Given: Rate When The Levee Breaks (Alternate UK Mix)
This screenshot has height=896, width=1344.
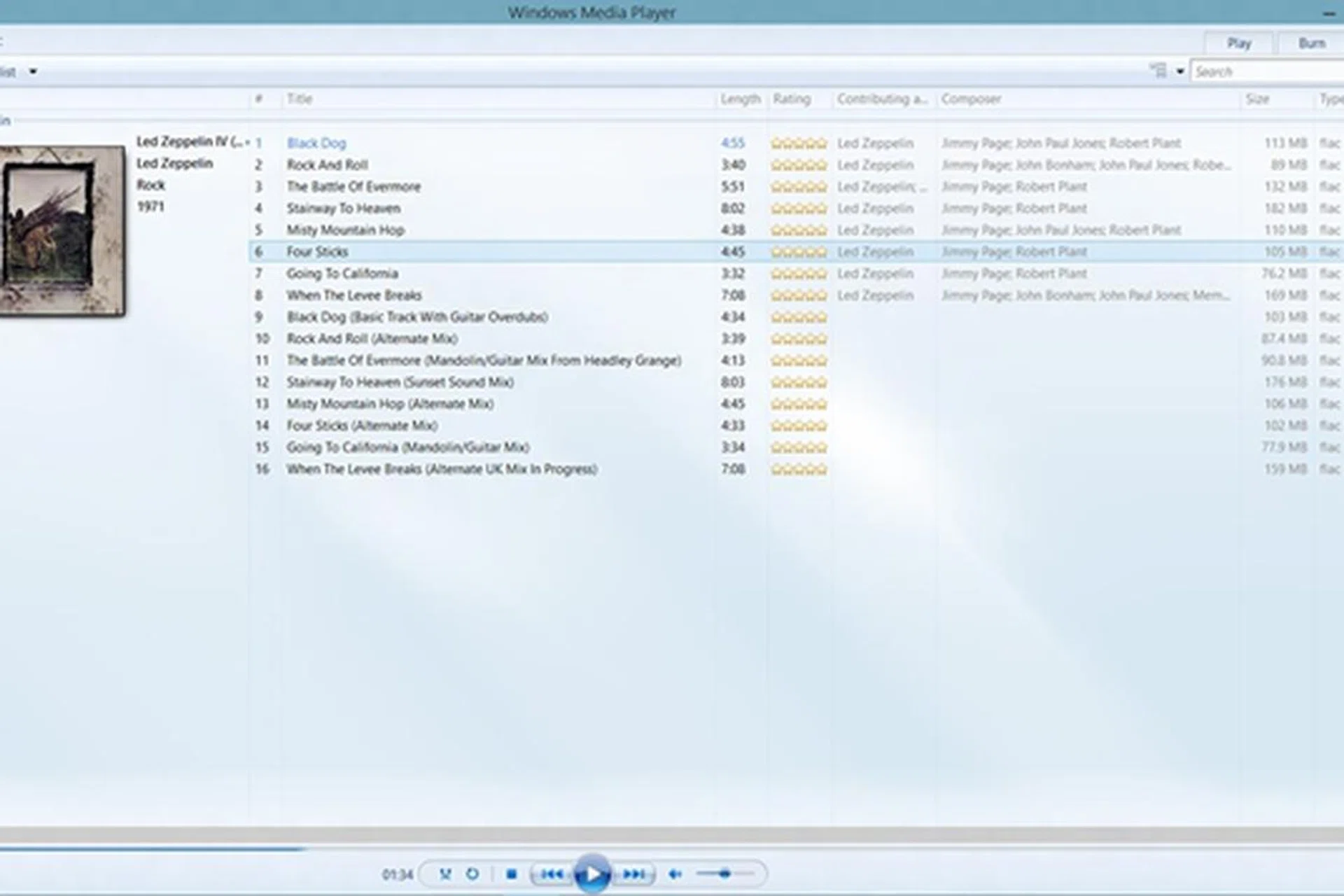Looking at the screenshot, I should [798, 469].
